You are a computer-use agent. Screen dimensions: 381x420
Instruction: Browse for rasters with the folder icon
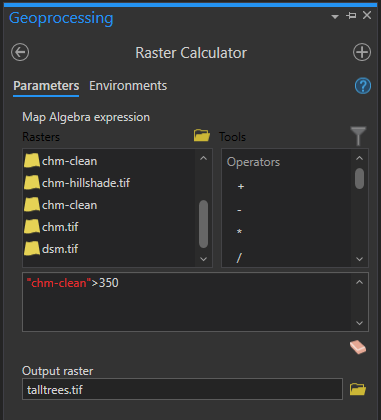[x=202, y=136]
